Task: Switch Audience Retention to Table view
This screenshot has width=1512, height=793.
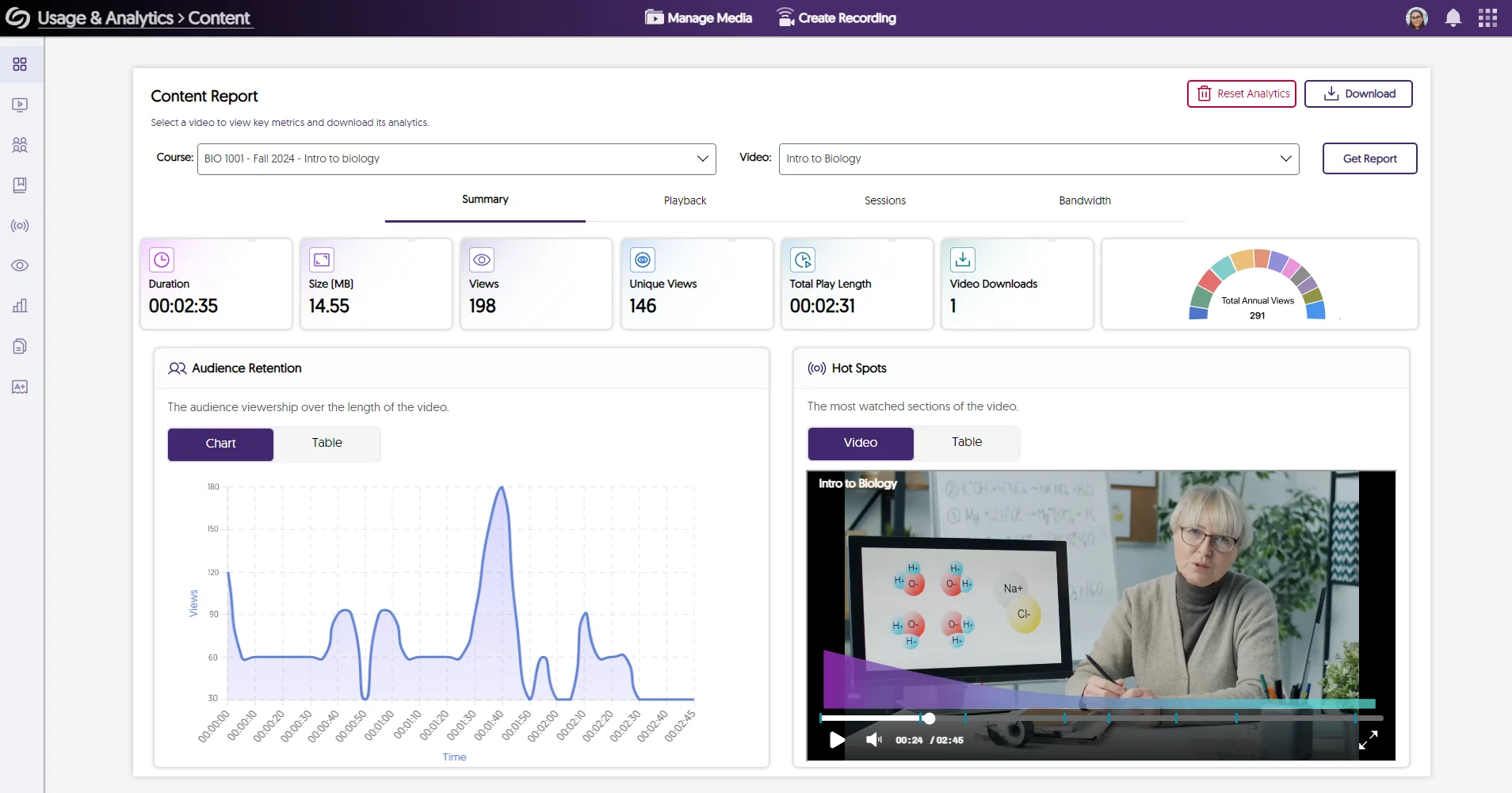Action: [326, 444]
